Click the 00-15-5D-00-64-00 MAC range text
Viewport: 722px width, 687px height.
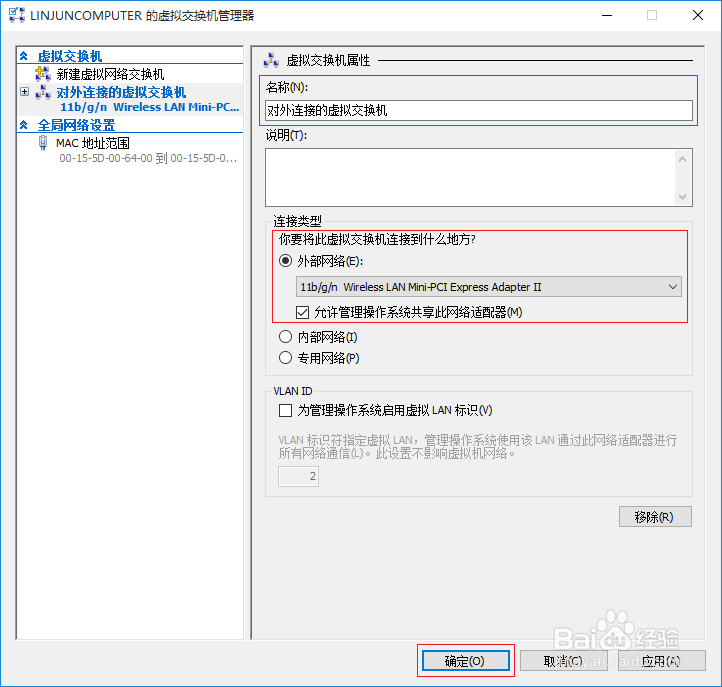coord(148,158)
